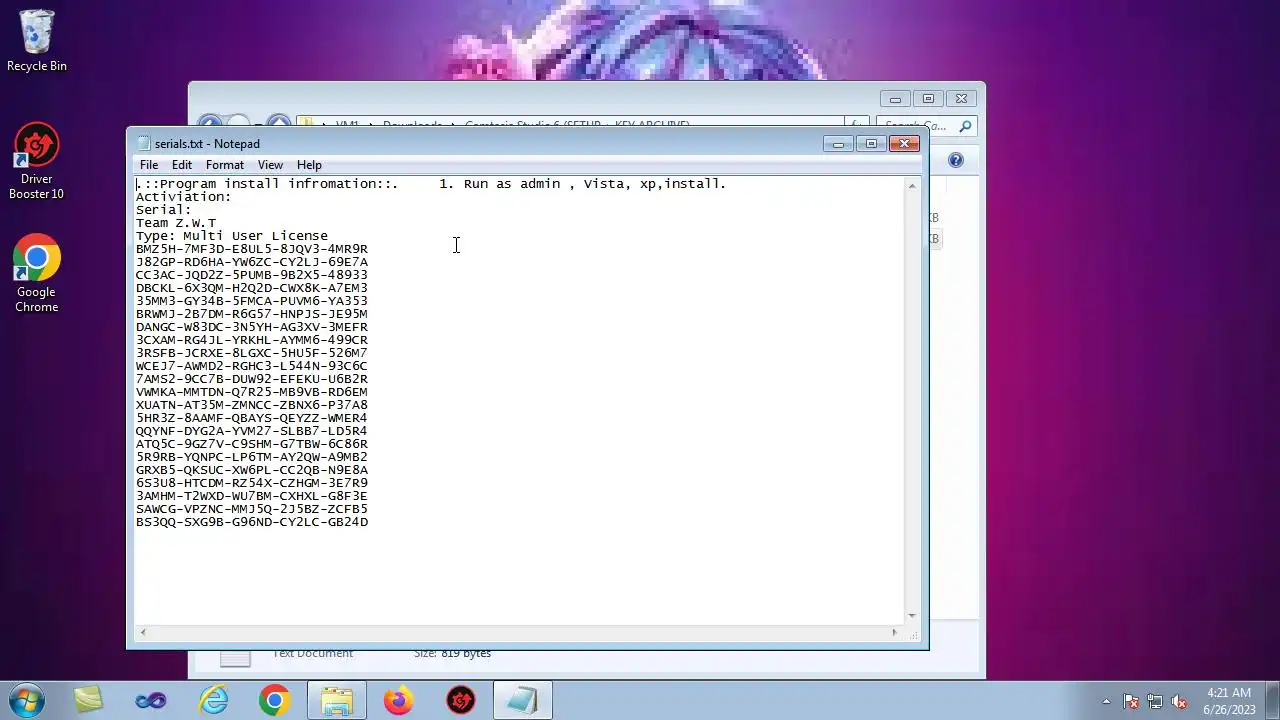The height and width of the screenshot is (720, 1280).
Task: Open Notepad's File menu
Action: [149, 165]
